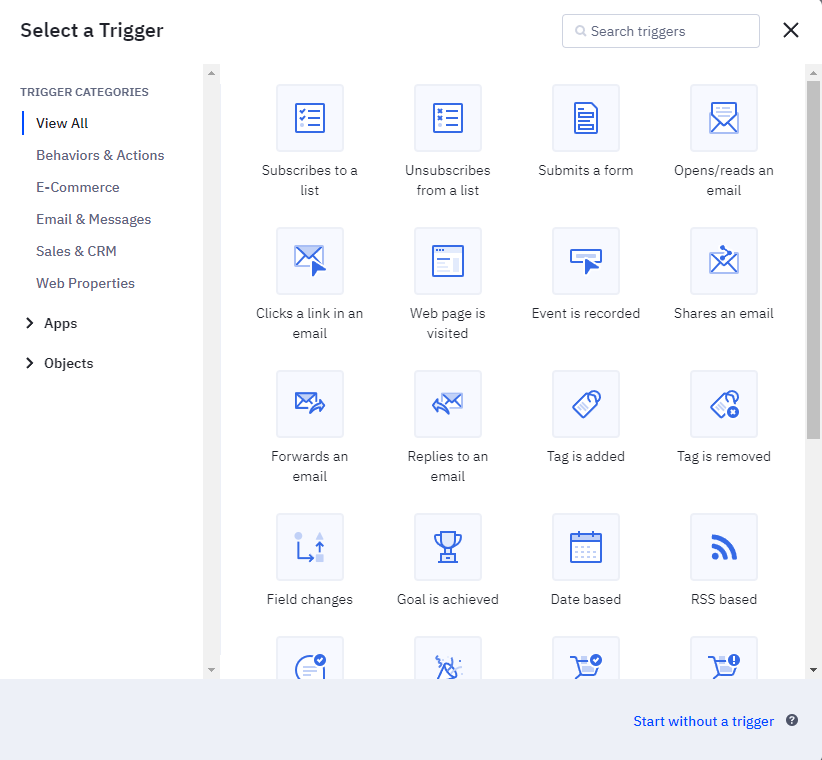The width and height of the screenshot is (822, 760).
Task: Open the View All category
Action: [62, 123]
